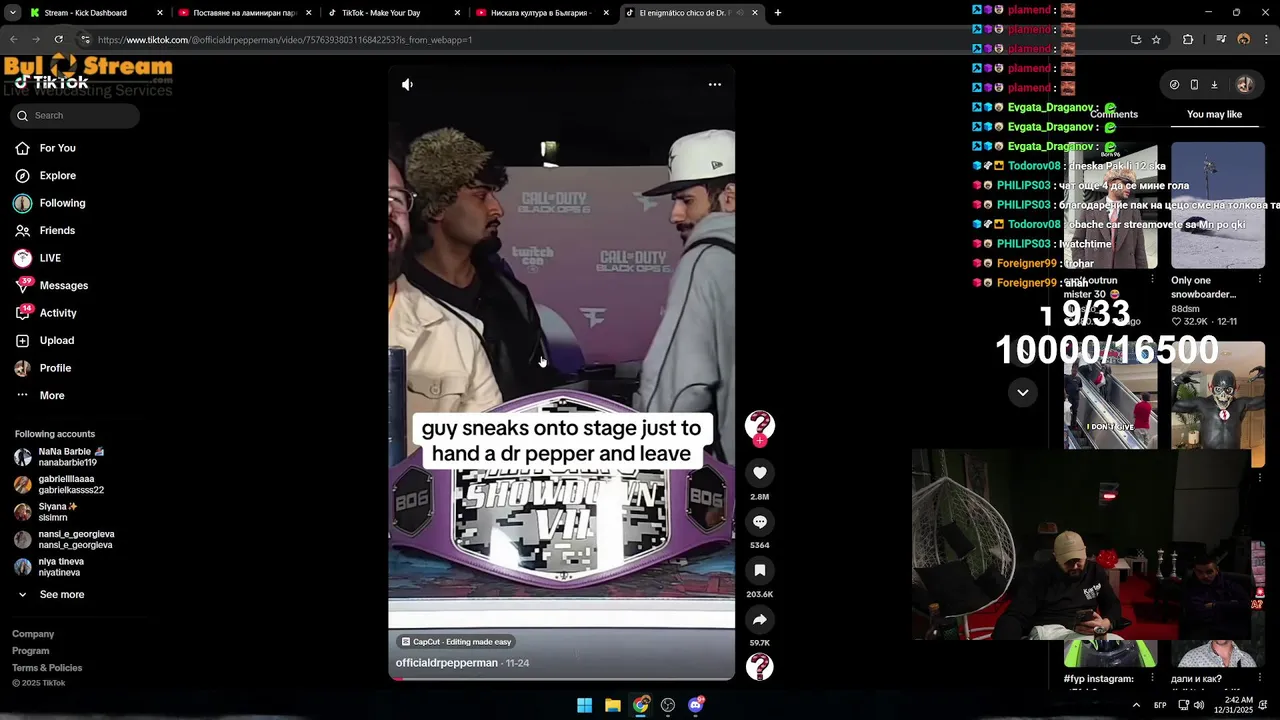The height and width of the screenshot is (720, 1280).
Task: Bookmark this page with the star icon
Action: [1156, 40]
